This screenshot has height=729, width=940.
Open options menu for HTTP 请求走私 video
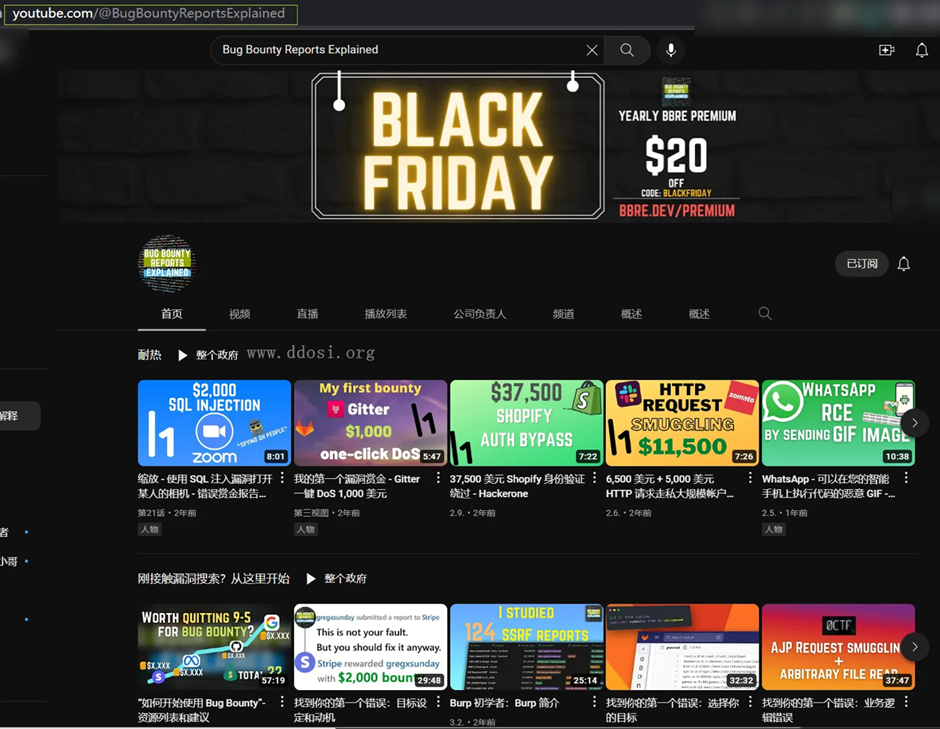coord(750,478)
